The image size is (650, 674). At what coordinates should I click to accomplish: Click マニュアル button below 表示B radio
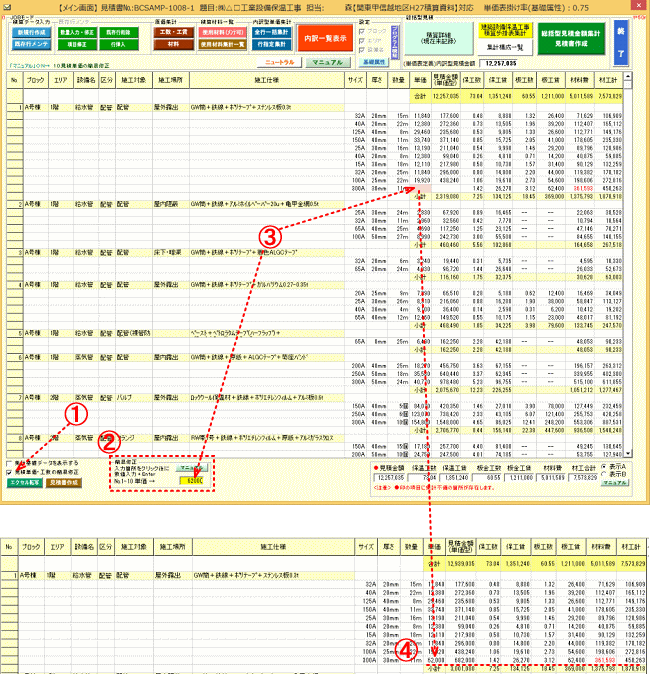tap(615, 483)
